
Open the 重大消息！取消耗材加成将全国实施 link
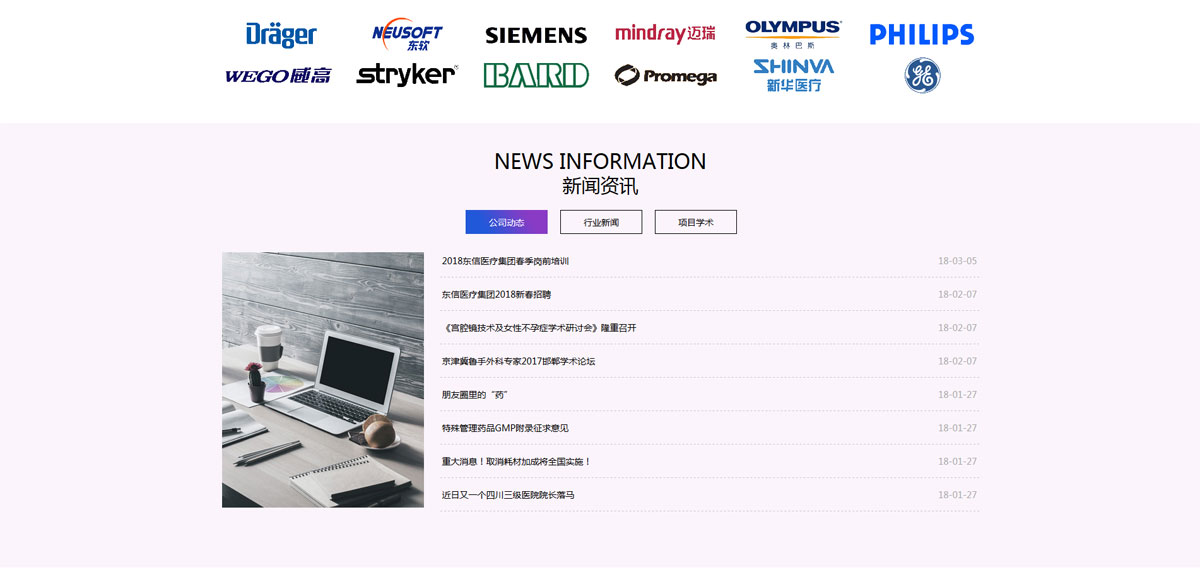(x=517, y=462)
